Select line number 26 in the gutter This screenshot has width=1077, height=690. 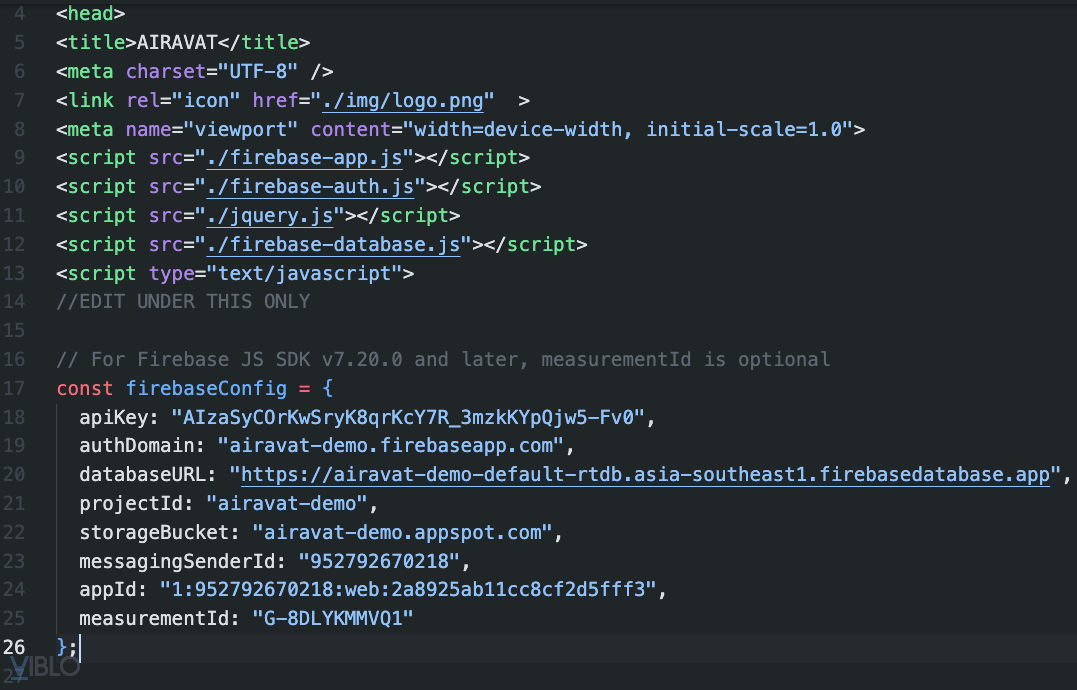(x=15, y=647)
